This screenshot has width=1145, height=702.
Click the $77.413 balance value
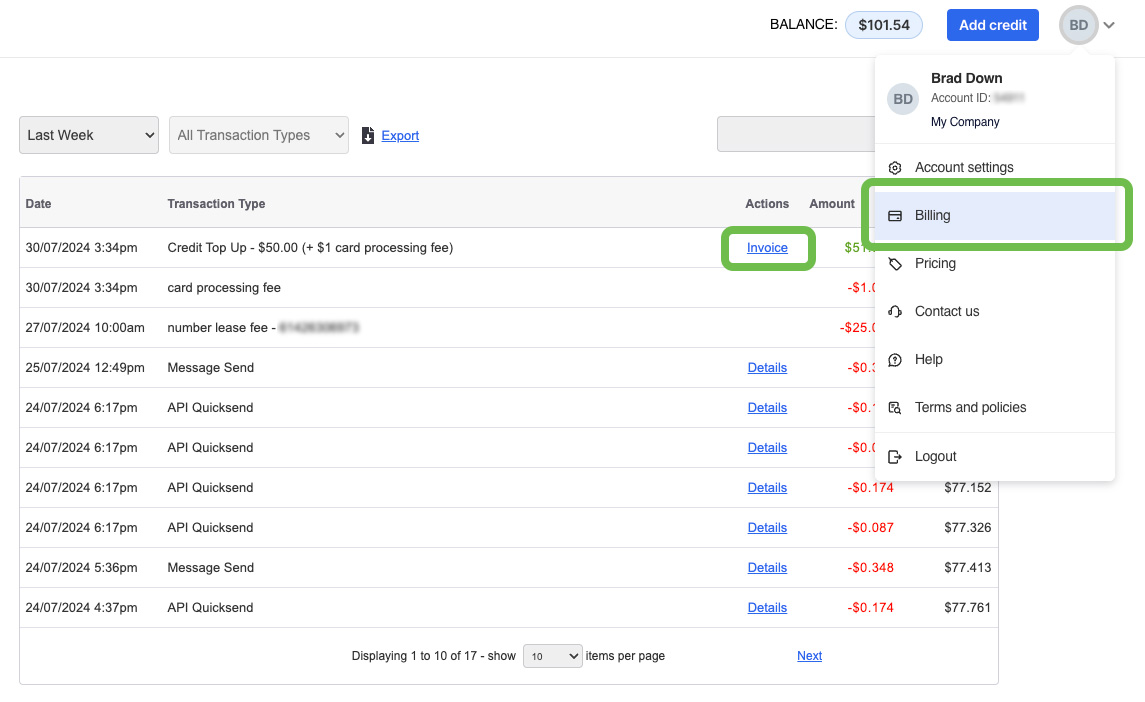click(968, 568)
